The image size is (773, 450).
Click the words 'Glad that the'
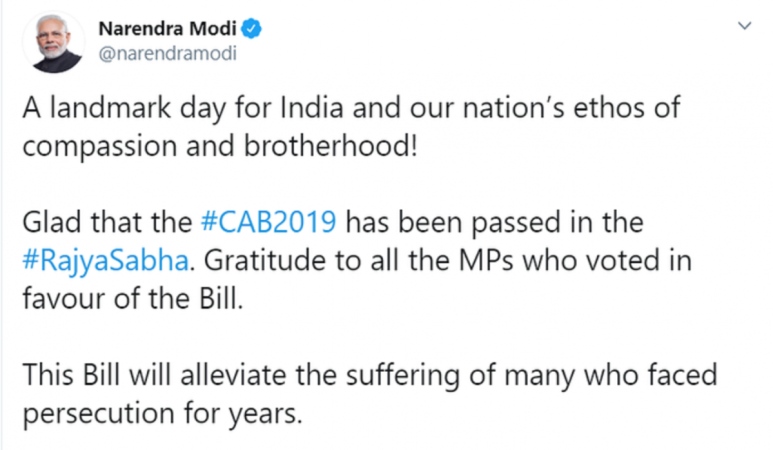tap(107, 222)
